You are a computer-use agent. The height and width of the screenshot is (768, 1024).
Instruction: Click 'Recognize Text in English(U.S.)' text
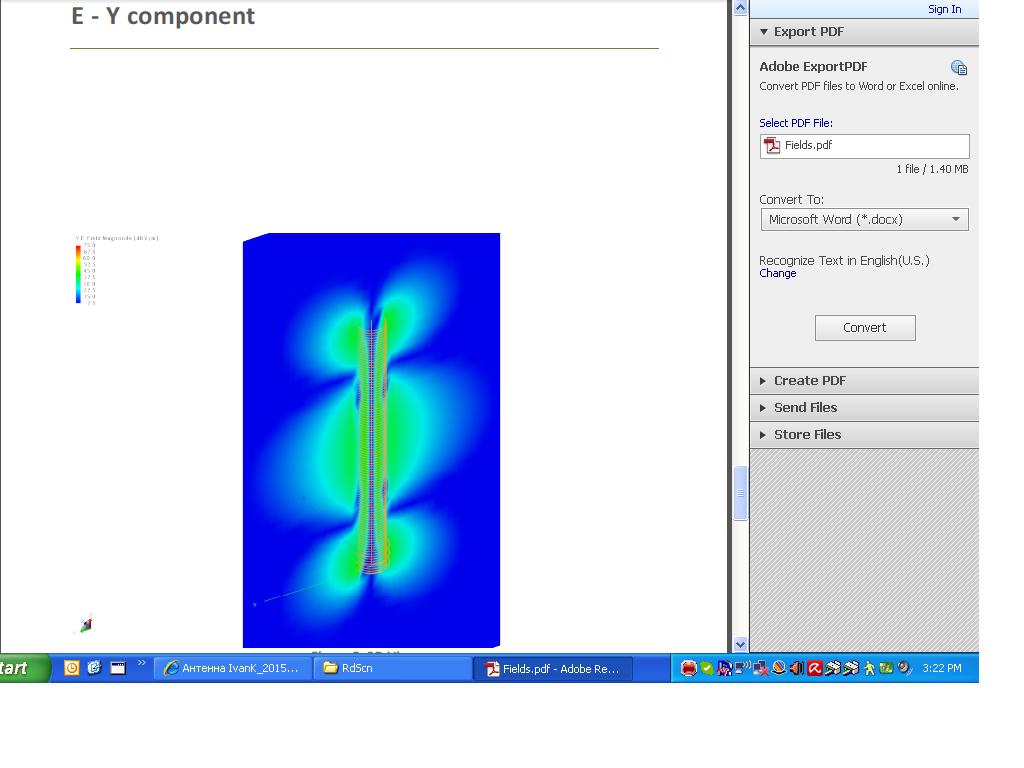coord(844,261)
